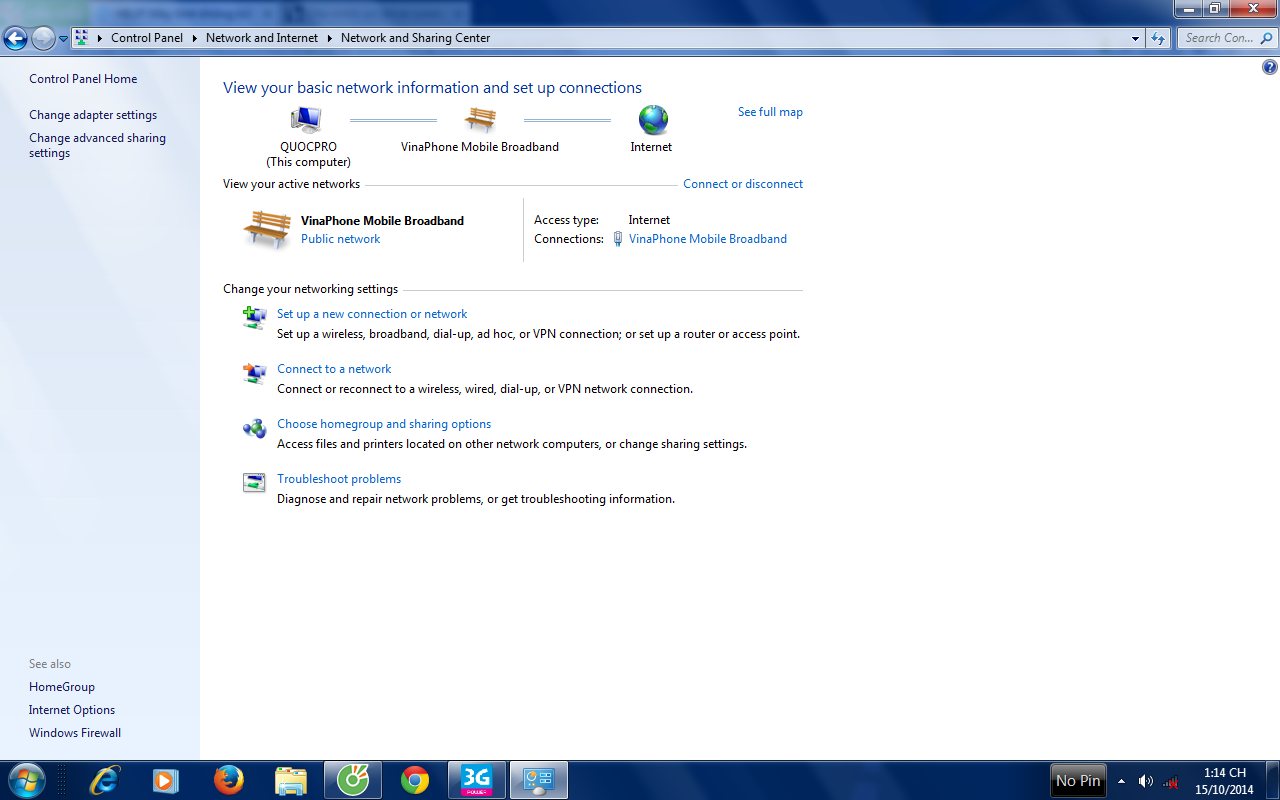Click the homegroup and sharing options icon
The height and width of the screenshot is (800, 1280).
pyautogui.click(x=255, y=428)
